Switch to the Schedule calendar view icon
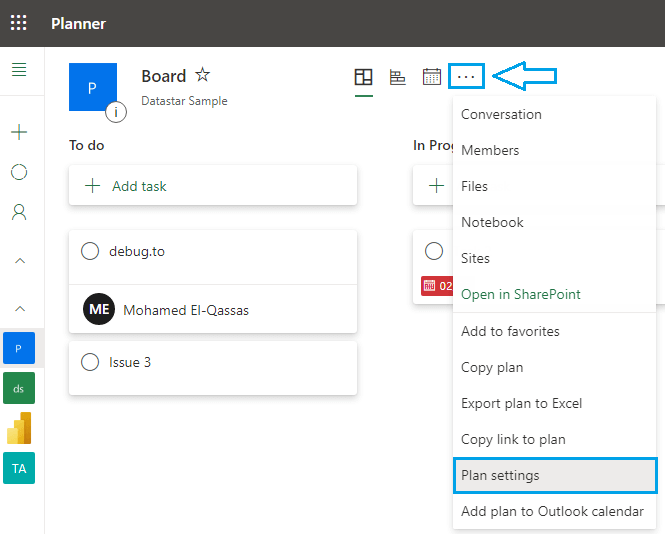 coord(432,77)
